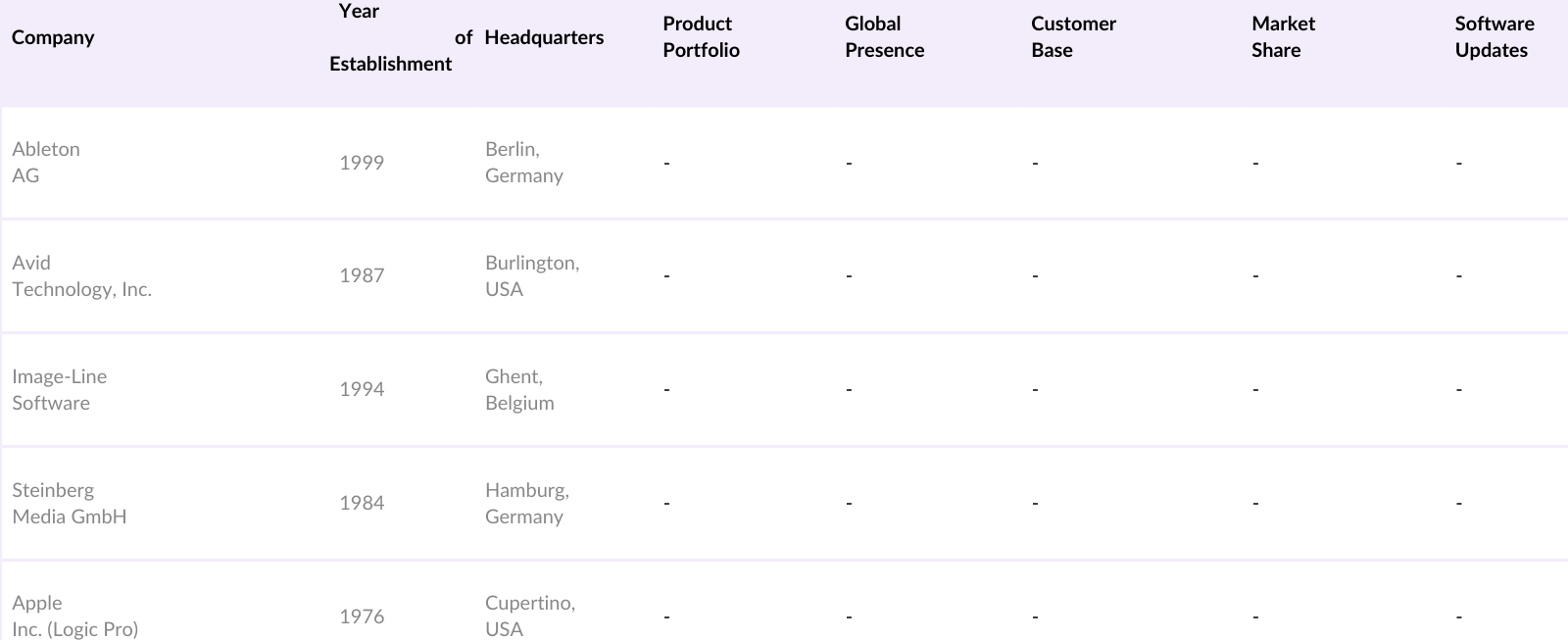Screen dimensions: 1568x640
Task: Click the 1987 establishment year cell
Action: [x=362, y=276]
